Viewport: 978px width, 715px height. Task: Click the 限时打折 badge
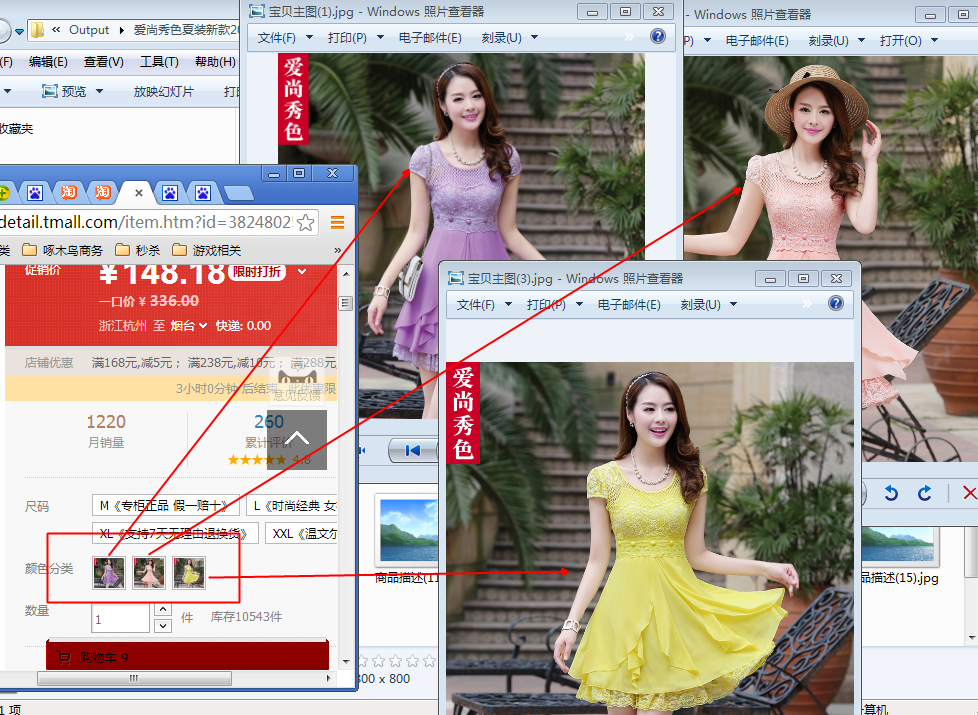258,271
